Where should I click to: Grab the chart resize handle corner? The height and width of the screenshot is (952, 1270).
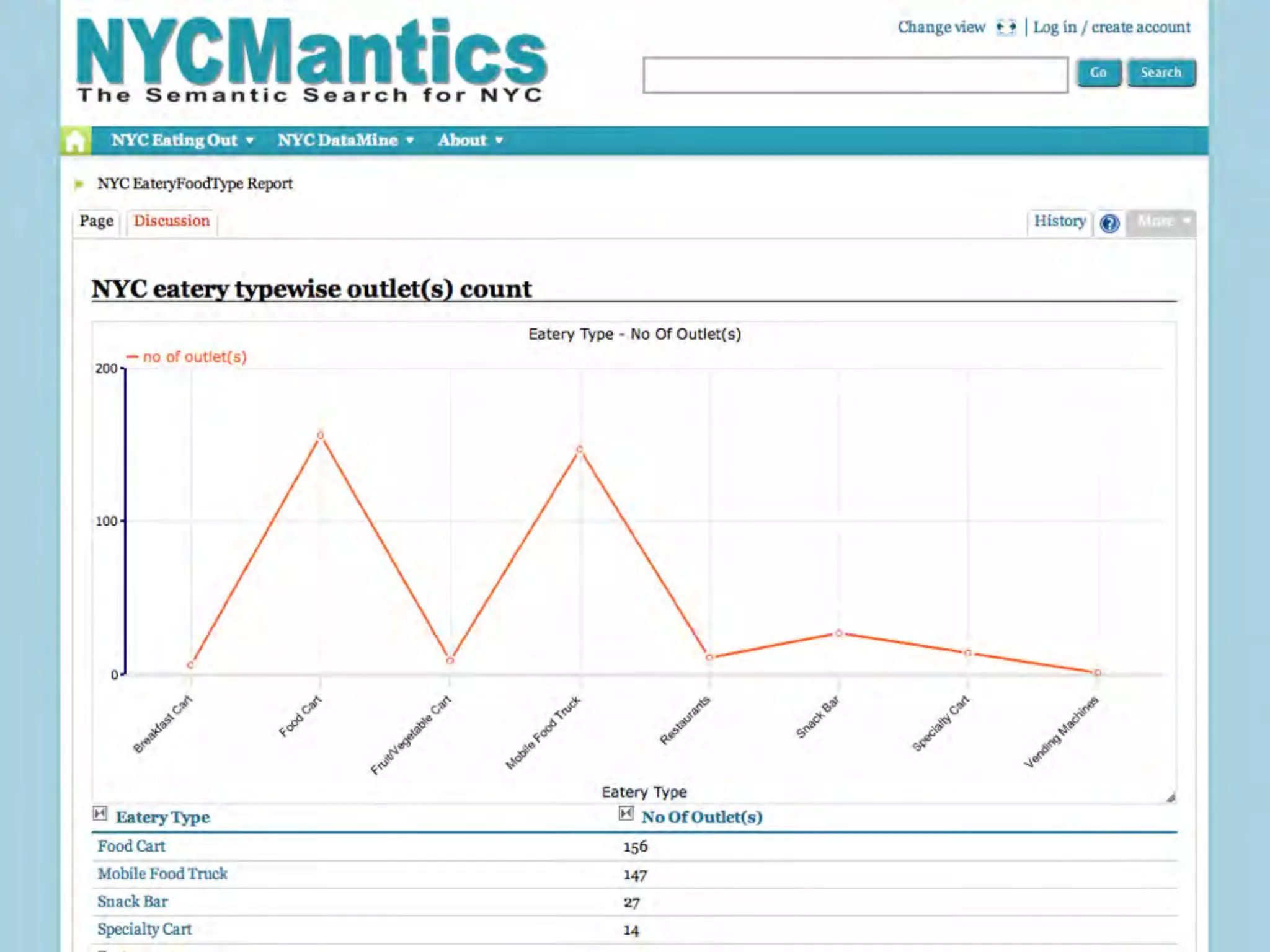(x=1170, y=798)
